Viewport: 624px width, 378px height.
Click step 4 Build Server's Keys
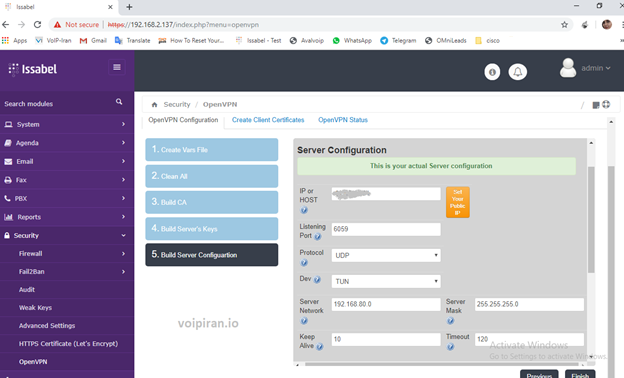tap(212, 229)
